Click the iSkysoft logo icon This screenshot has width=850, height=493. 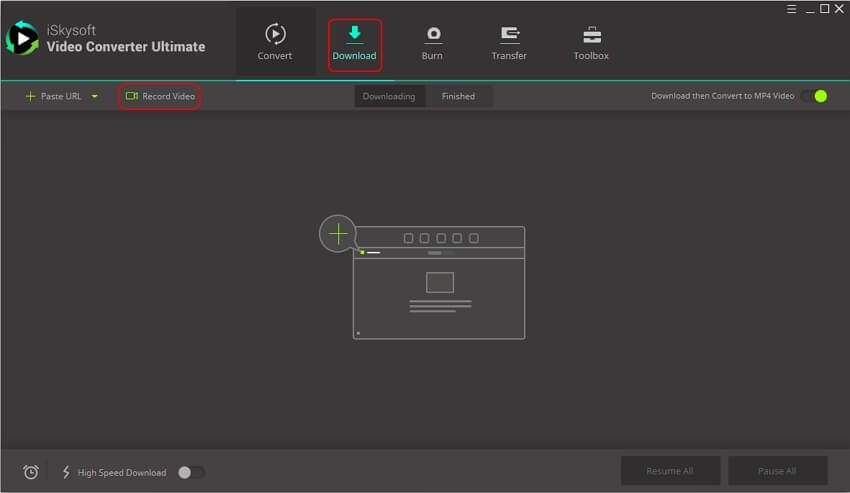[22, 39]
